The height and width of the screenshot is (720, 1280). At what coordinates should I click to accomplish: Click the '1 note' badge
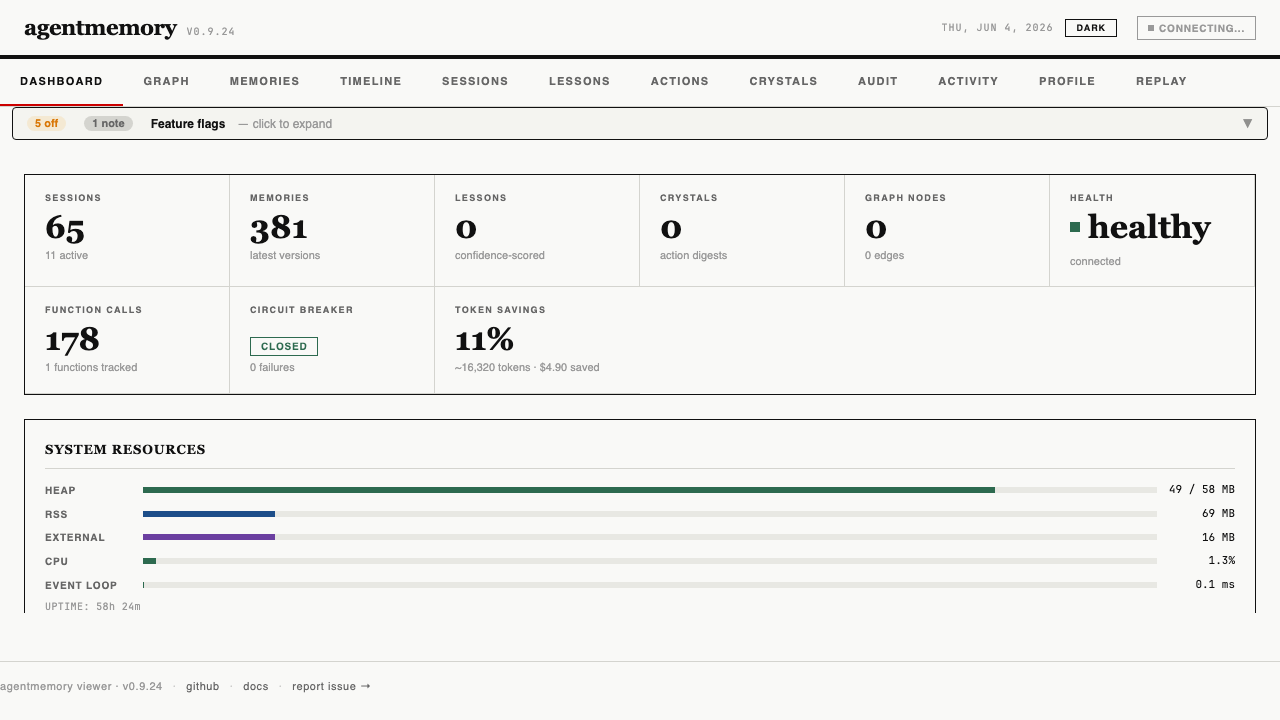pos(108,124)
